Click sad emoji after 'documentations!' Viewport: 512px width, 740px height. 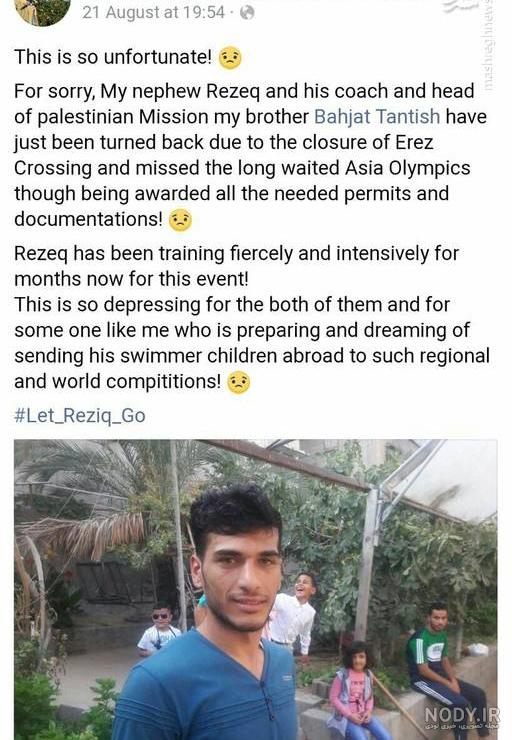coord(180,220)
